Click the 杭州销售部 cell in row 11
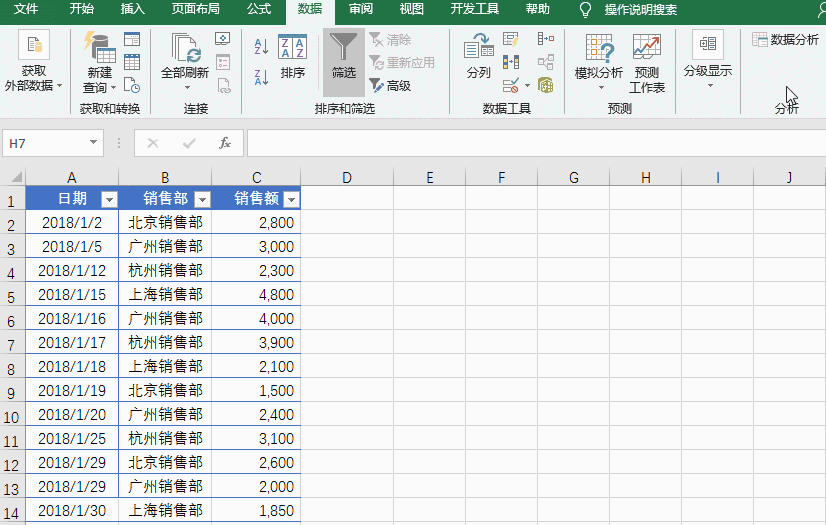 [x=165, y=438]
